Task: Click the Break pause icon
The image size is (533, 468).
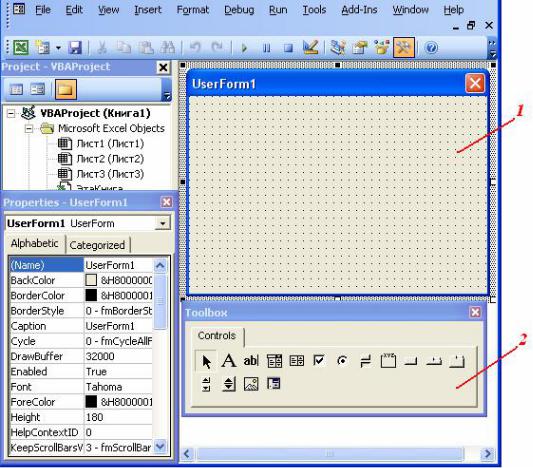Action: [x=266, y=48]
